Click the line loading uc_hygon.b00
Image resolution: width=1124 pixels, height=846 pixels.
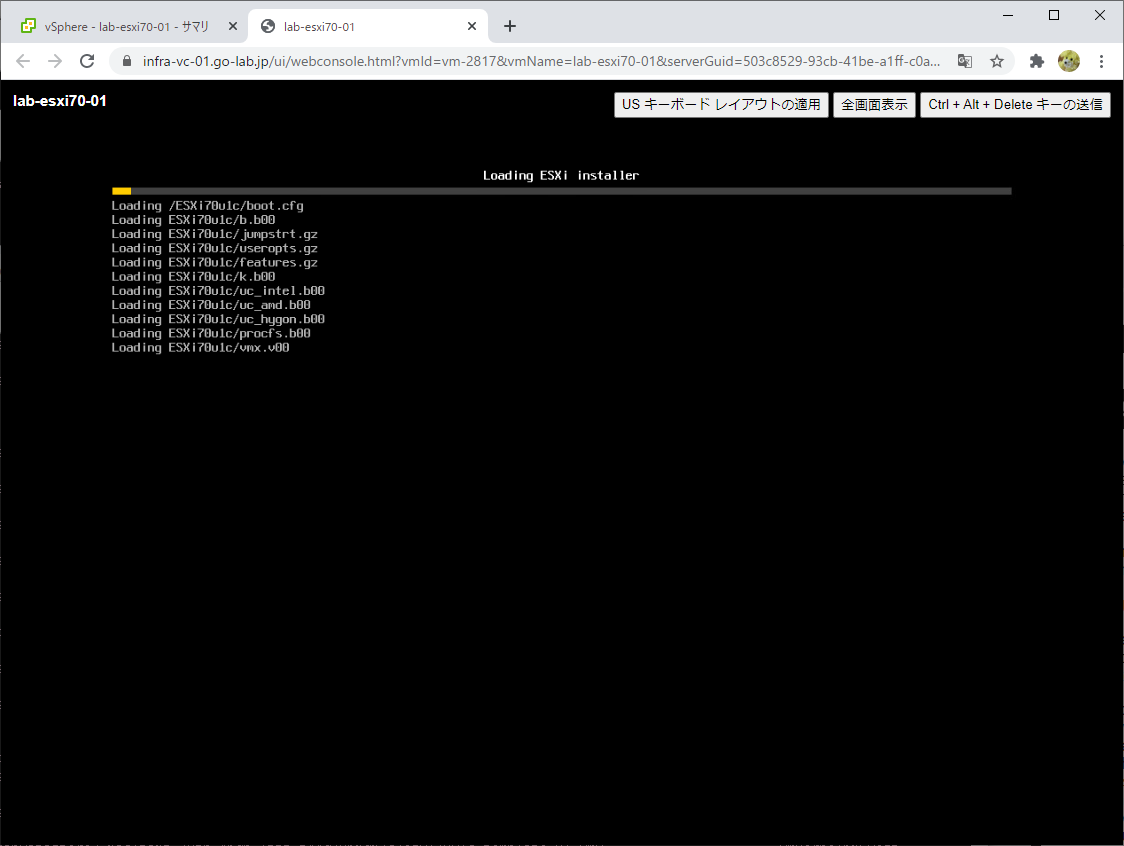point(218,320)
